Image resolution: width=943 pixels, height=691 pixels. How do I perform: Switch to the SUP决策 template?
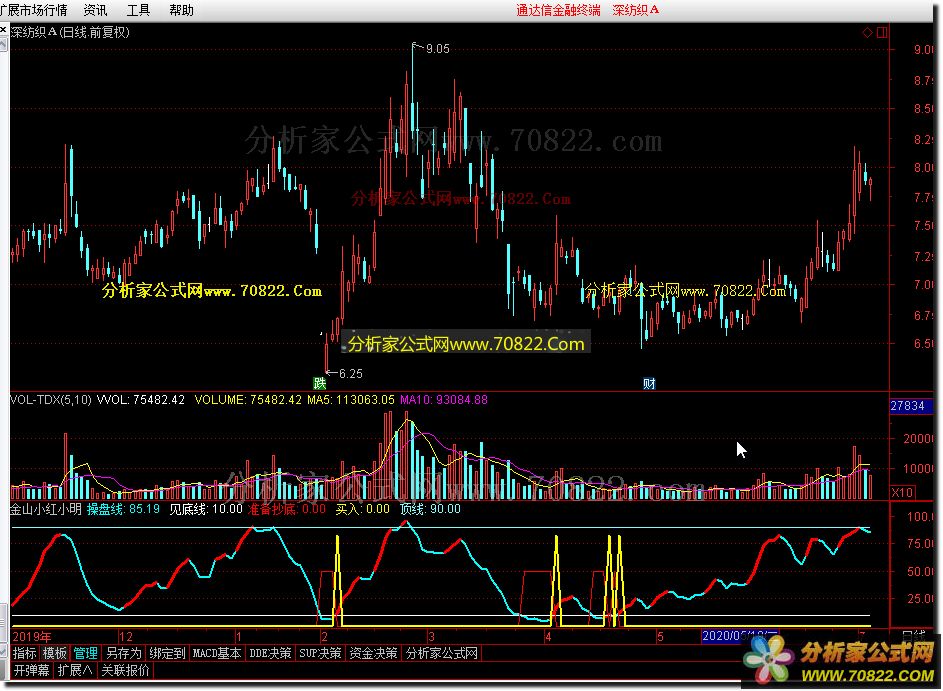321,653
